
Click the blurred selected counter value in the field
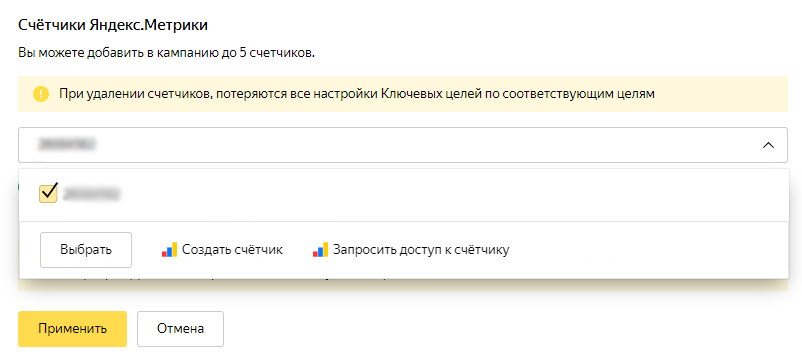pos(67,145)
